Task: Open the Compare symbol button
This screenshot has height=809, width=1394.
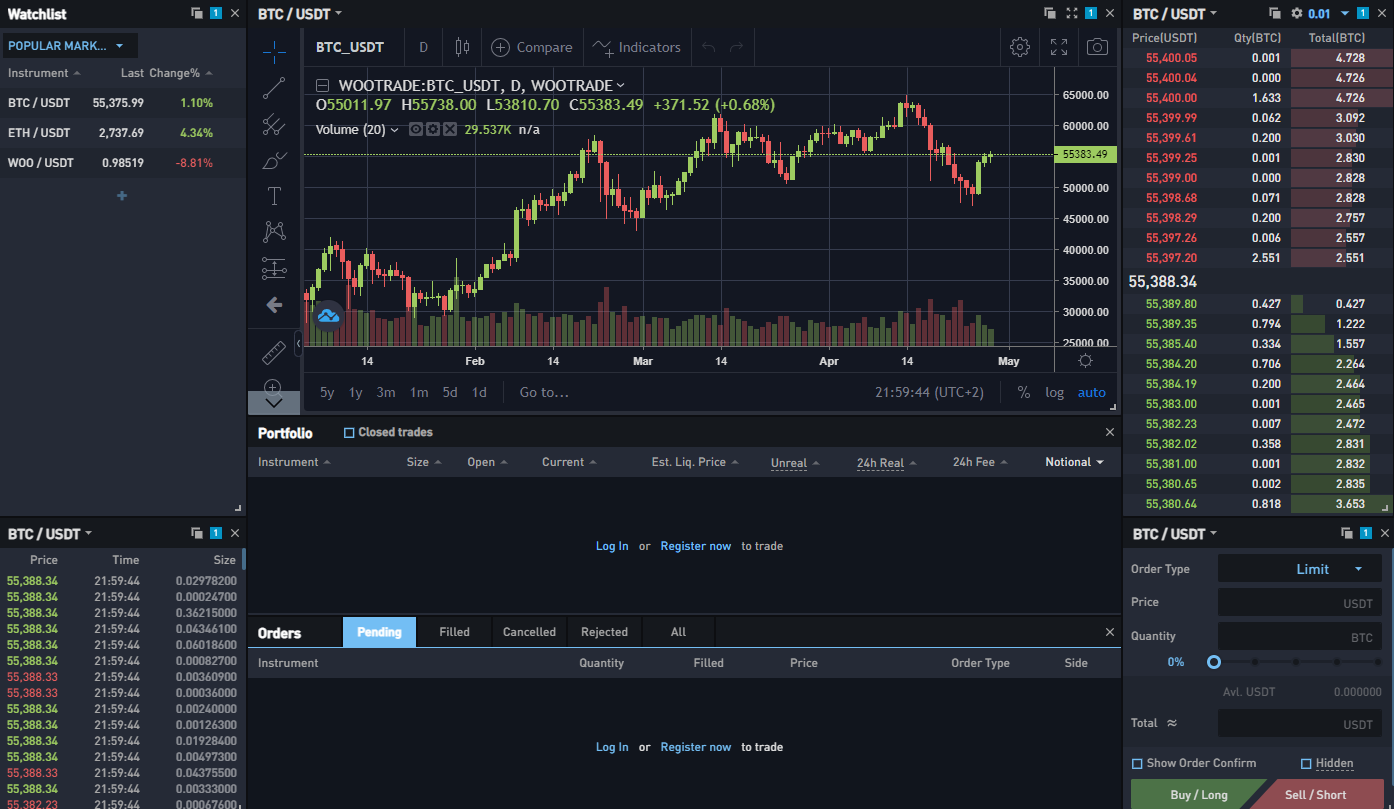Action: pyautogui.click(x=532, y=47)
